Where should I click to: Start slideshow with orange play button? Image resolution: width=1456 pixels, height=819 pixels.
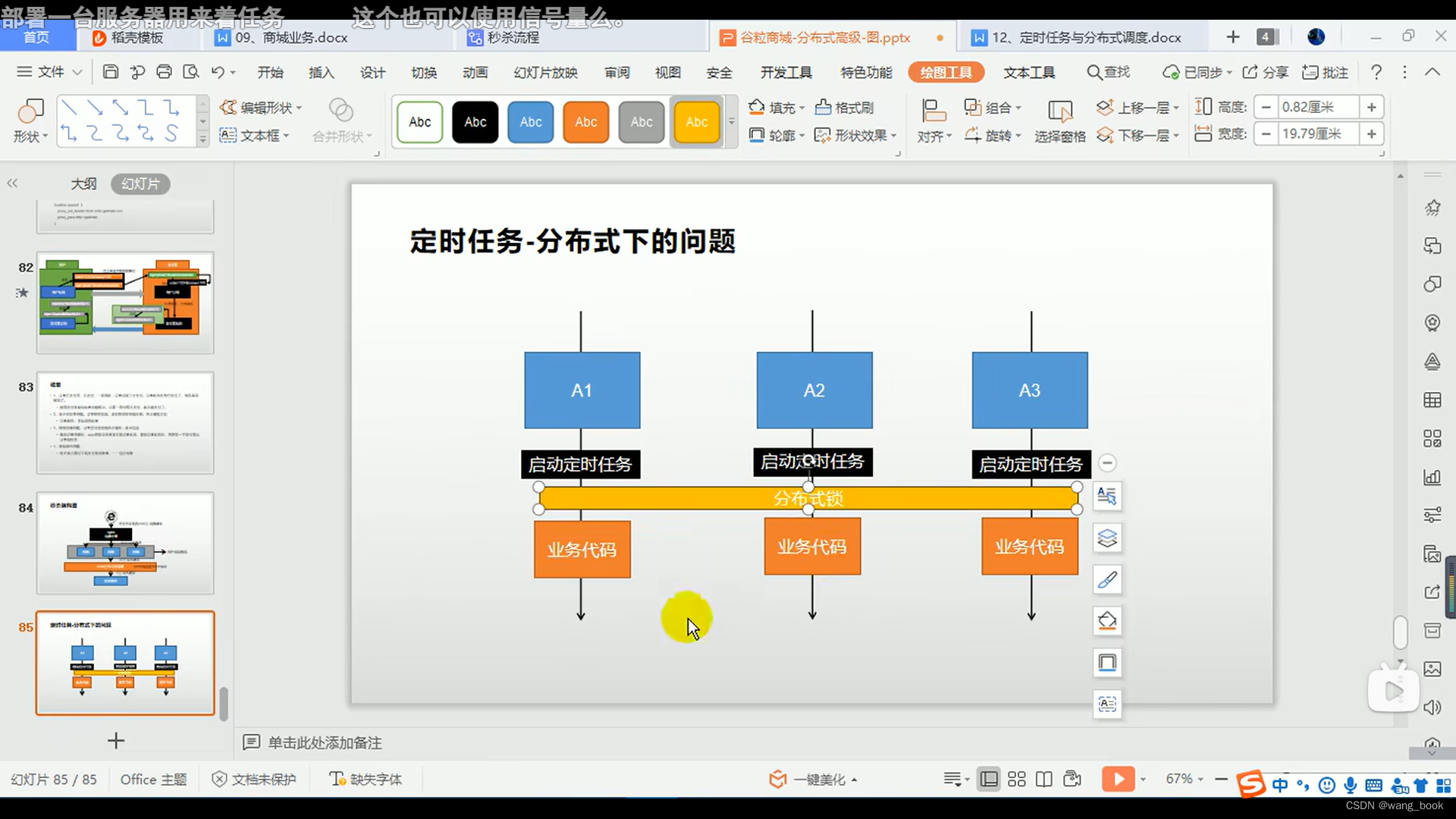pos(1118,779)
